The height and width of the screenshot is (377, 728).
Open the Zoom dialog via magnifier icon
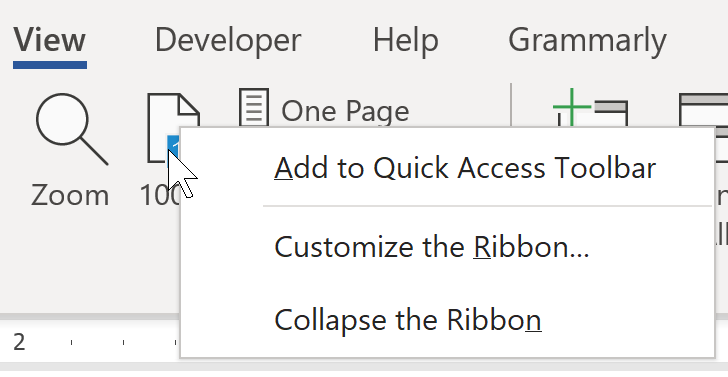coord(72,129)
